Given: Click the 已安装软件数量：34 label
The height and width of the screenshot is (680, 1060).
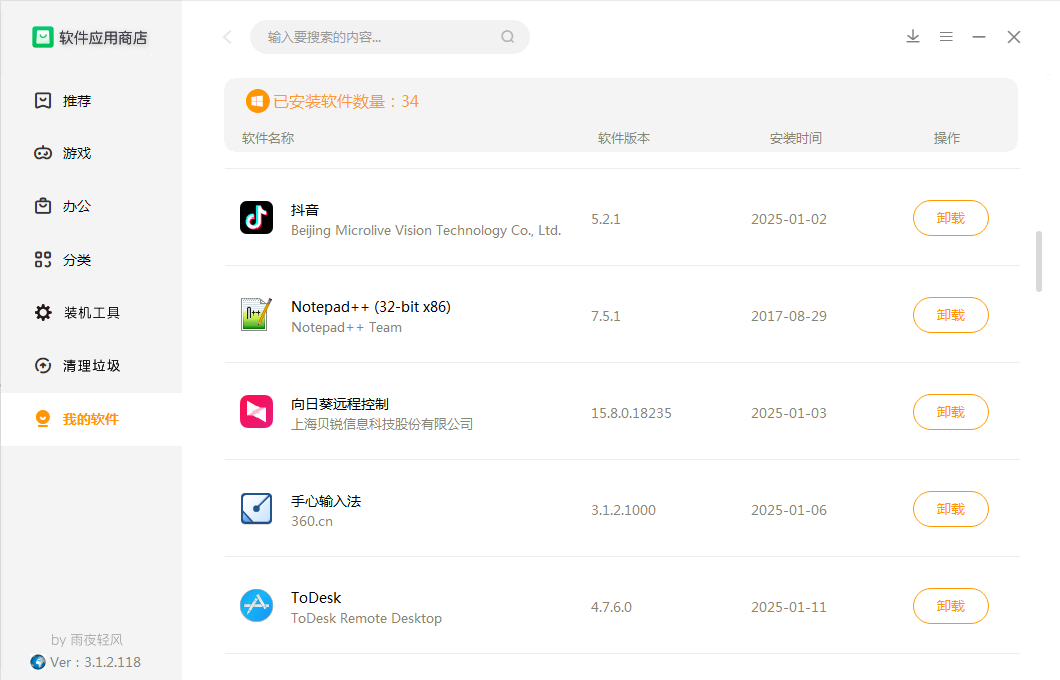Looking at the screenshot, I should pyautogui.click(x=345, y=101).
